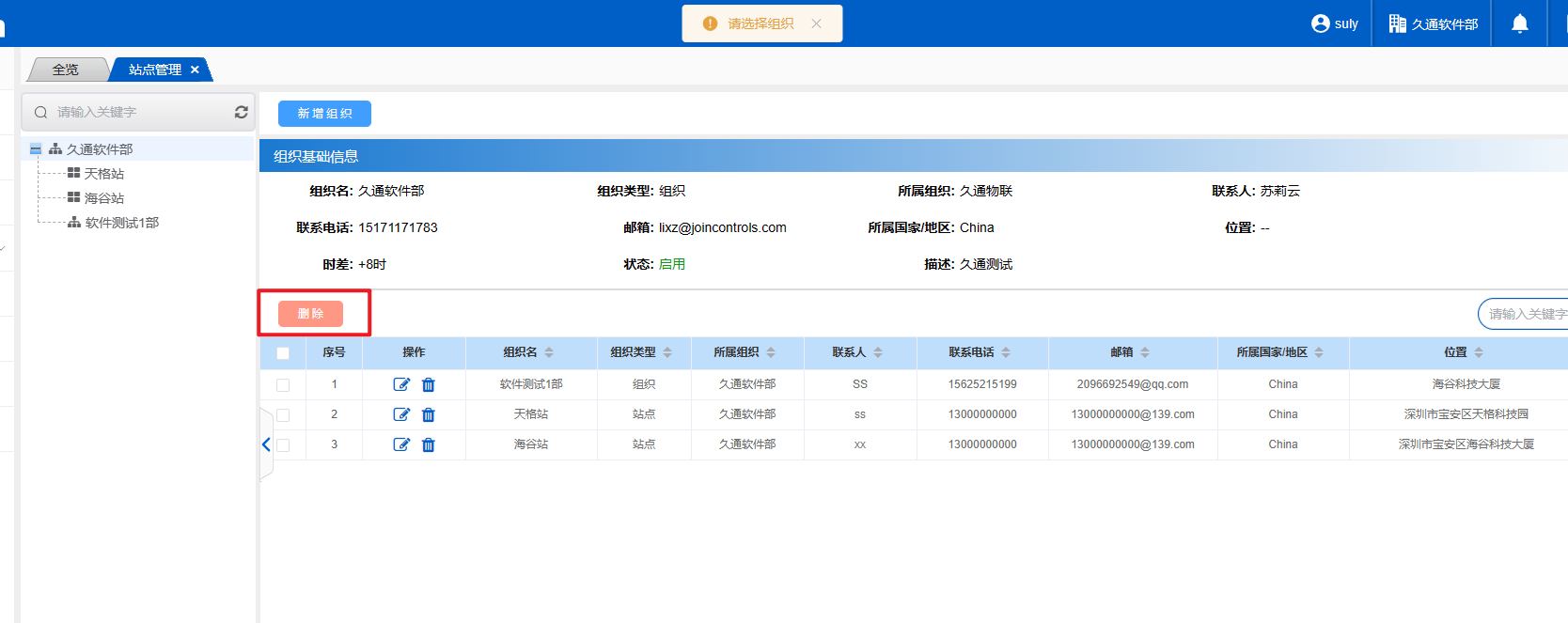The image size is (1568, 623).
Task: Click the building icon for 久通软件部
Action: [1397, 23]
